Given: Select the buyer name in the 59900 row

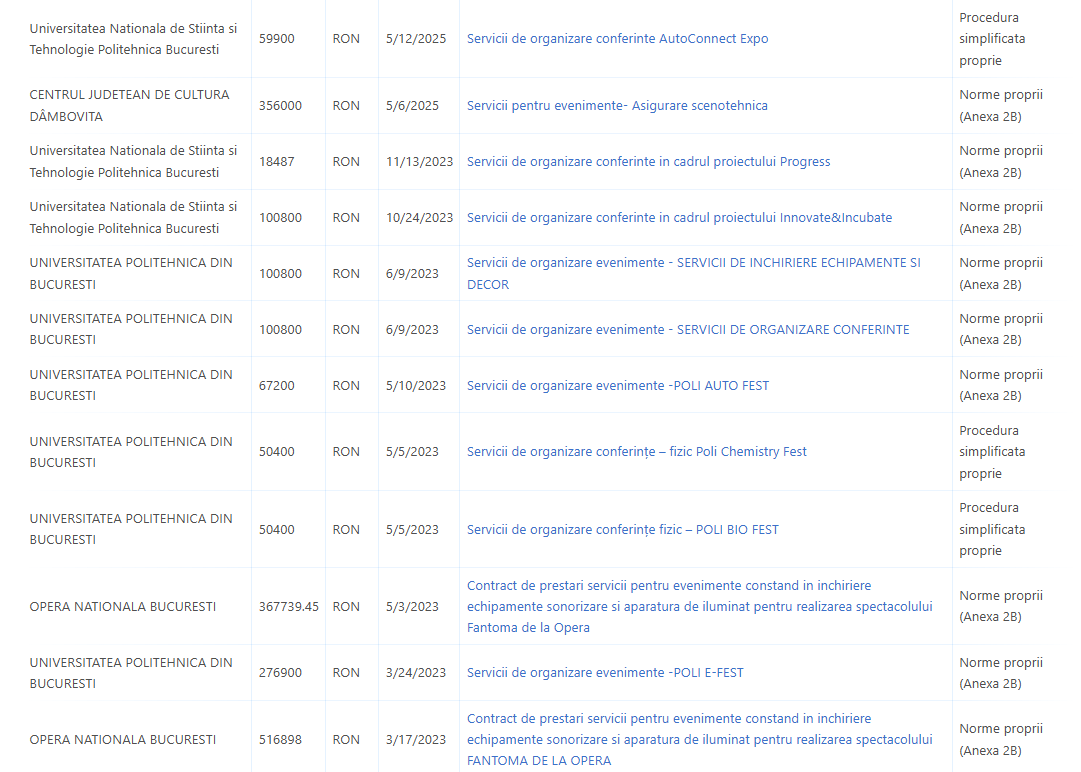Looking at the screenshot, I should [133, 39].
